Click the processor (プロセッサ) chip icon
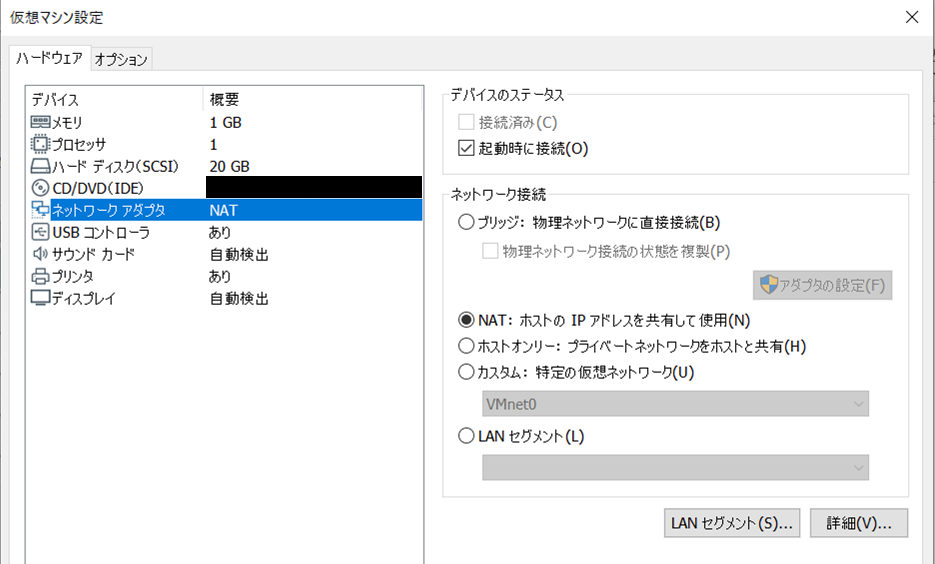The width and height of the screenshot is (935, 564). [x=40, y=144]
